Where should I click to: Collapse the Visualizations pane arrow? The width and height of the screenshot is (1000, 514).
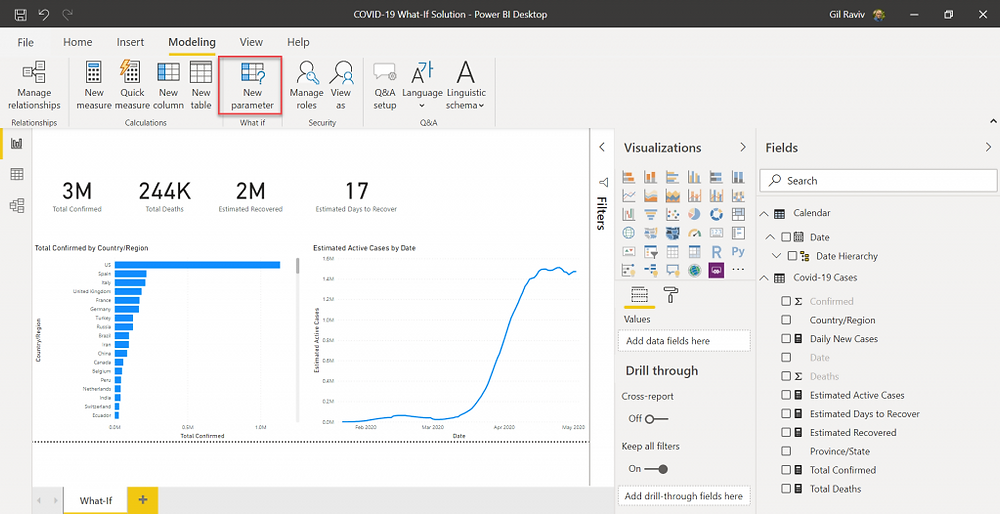coord(742,147)
